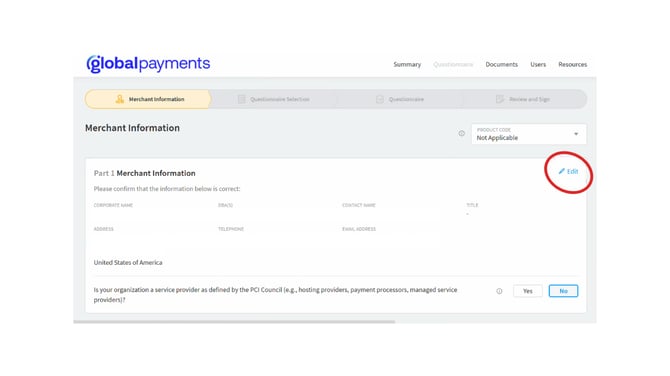The image size is (670, 376).
Task: Click the Global Payments logo
Action: 148,64
